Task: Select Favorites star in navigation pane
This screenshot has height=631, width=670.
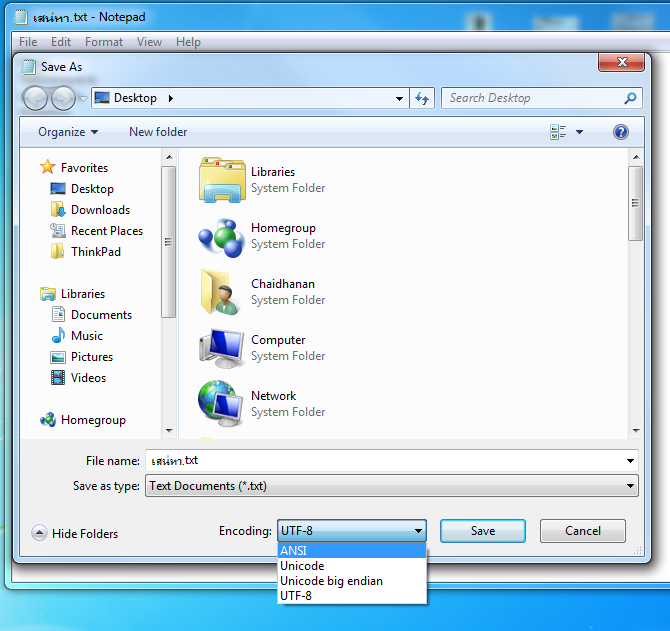Action: point(47,167)
